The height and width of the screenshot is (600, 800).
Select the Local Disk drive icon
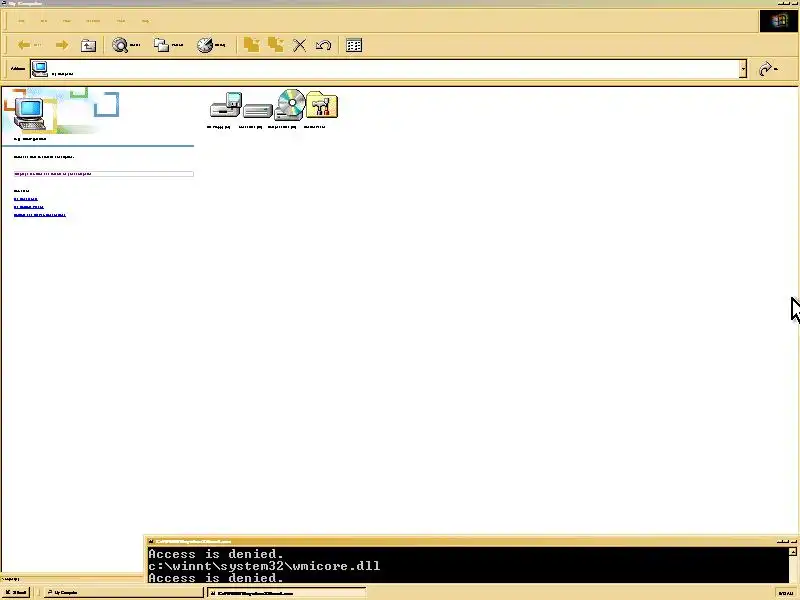pos(258,110)
